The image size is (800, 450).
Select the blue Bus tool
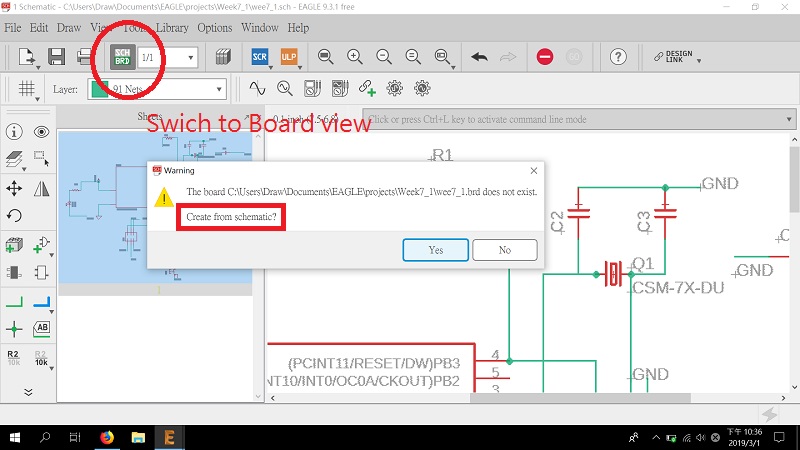(41, 302)
